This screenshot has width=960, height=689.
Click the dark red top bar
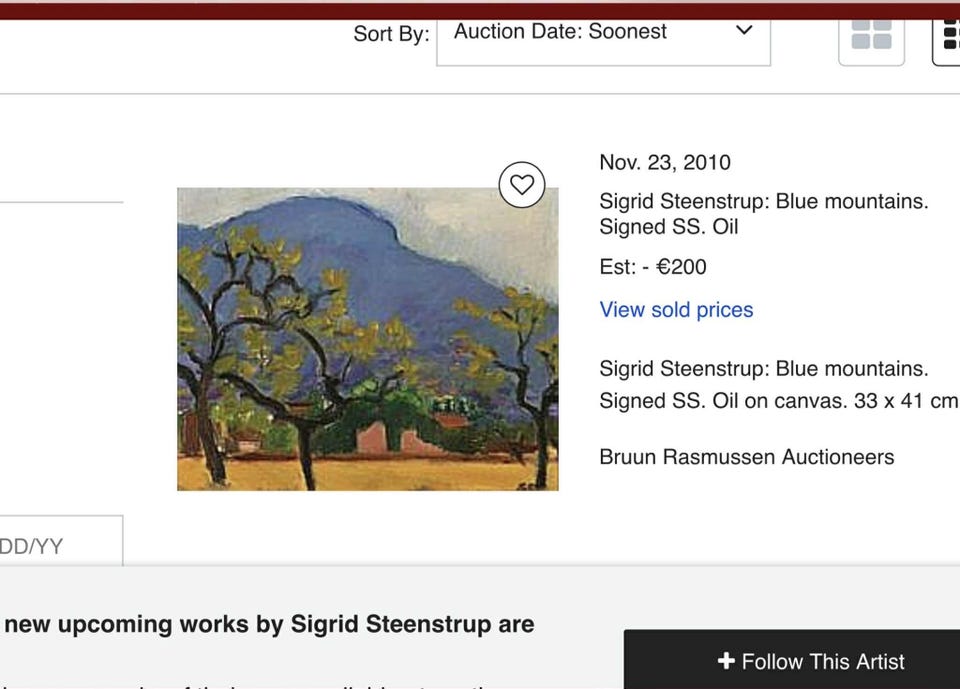tap(480, 10)
